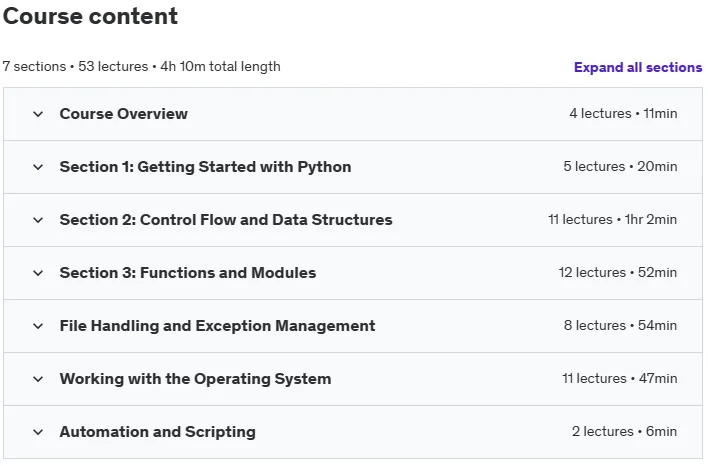This screenshot has width=708, height=466.
Task: Click the Automation and Scripting section title
Action: click(158, 432)
